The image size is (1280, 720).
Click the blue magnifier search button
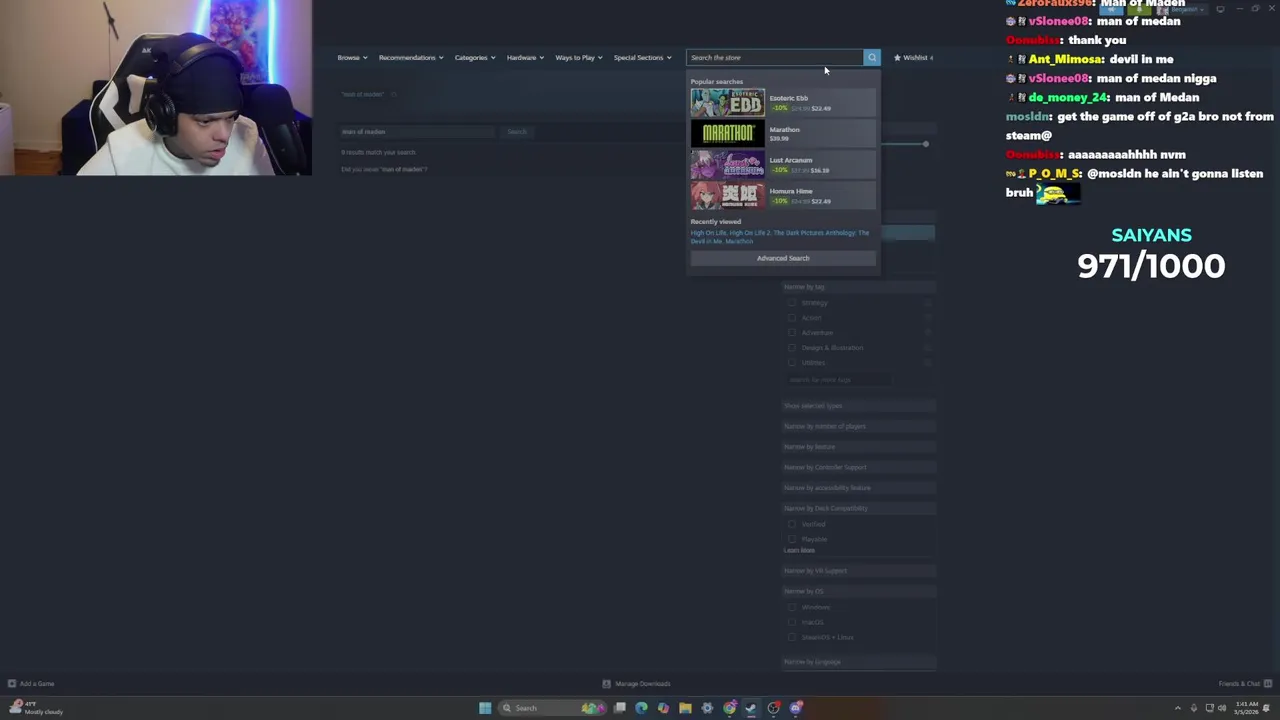pos(872,58)
